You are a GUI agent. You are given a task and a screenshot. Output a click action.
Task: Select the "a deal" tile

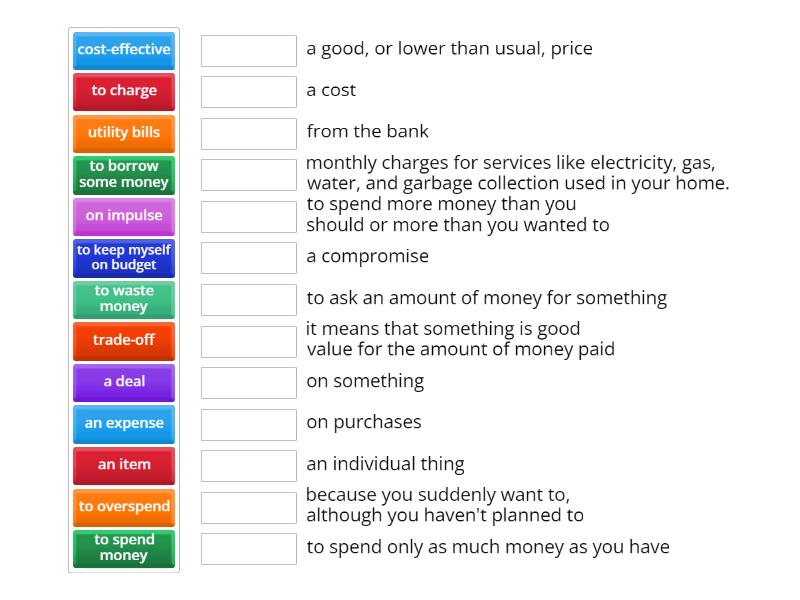123,382
